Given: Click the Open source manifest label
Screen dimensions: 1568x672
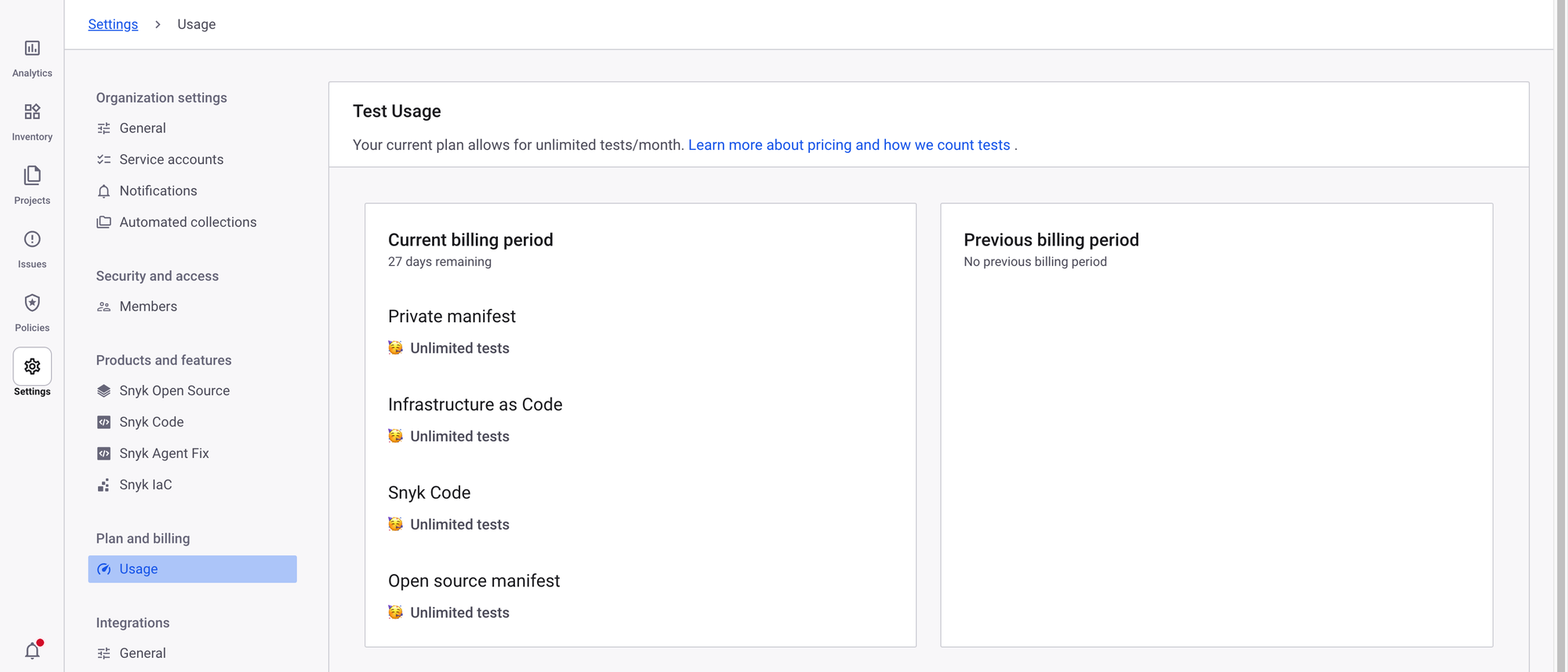Looking at the screenshot, I should [474, 581].
